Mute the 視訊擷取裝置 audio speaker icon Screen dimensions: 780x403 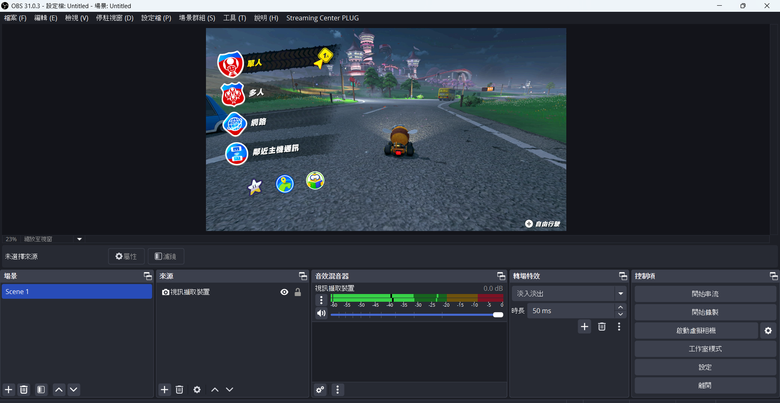(x=321, y=313)
